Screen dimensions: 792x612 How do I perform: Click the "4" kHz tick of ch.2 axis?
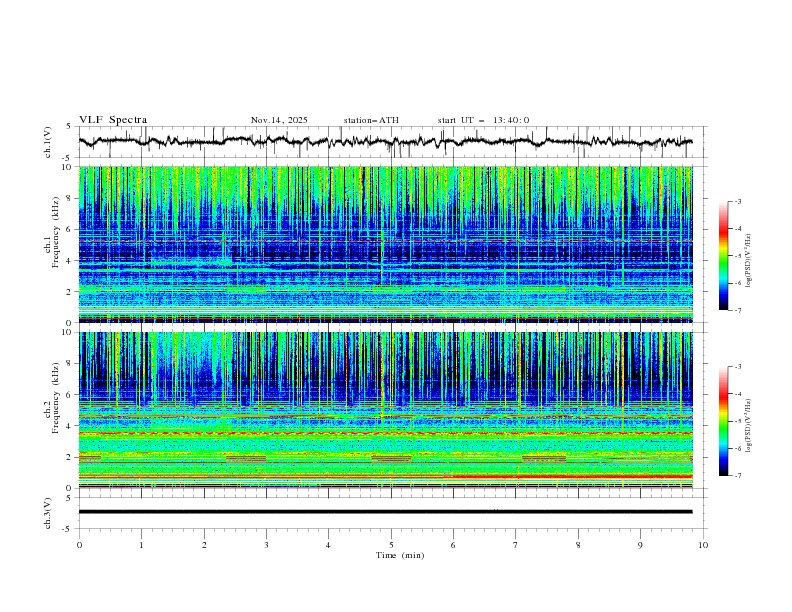[x=71, y=426]
